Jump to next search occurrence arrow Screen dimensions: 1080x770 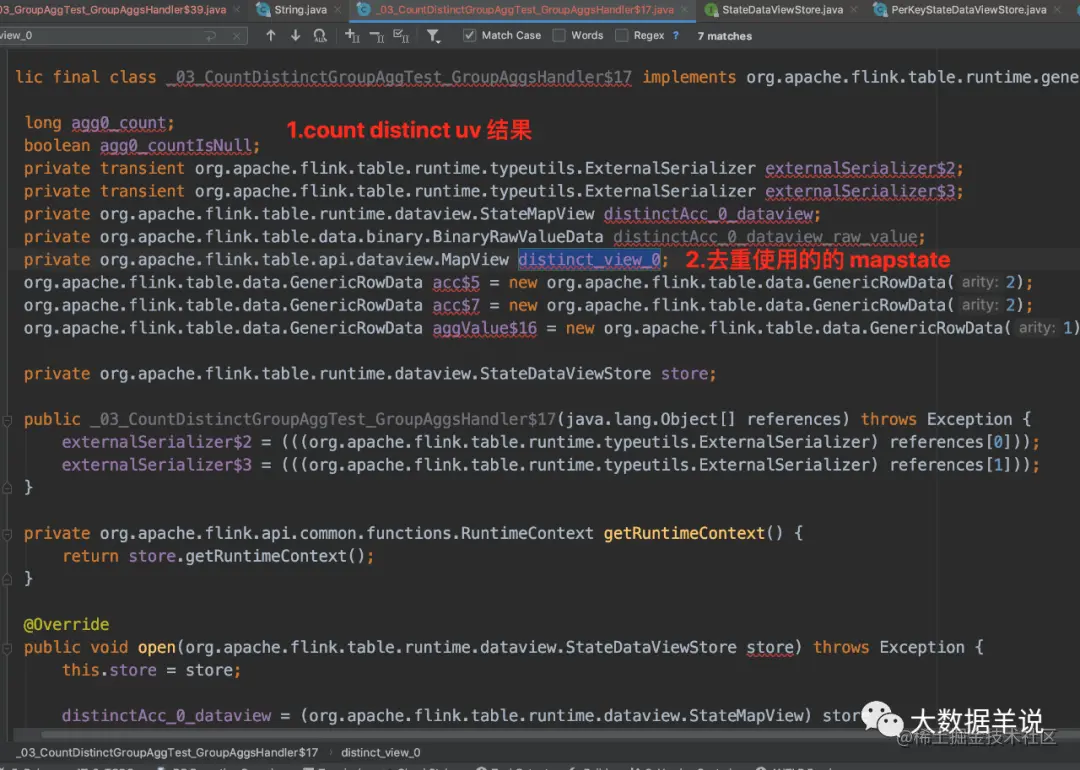(x=295, y=35)
